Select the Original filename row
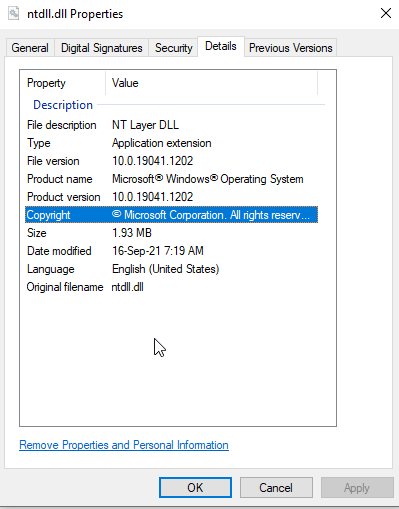 [172, 287]
